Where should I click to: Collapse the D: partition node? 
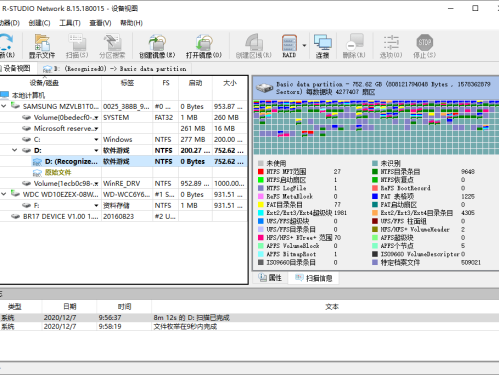tap(15, 150)
